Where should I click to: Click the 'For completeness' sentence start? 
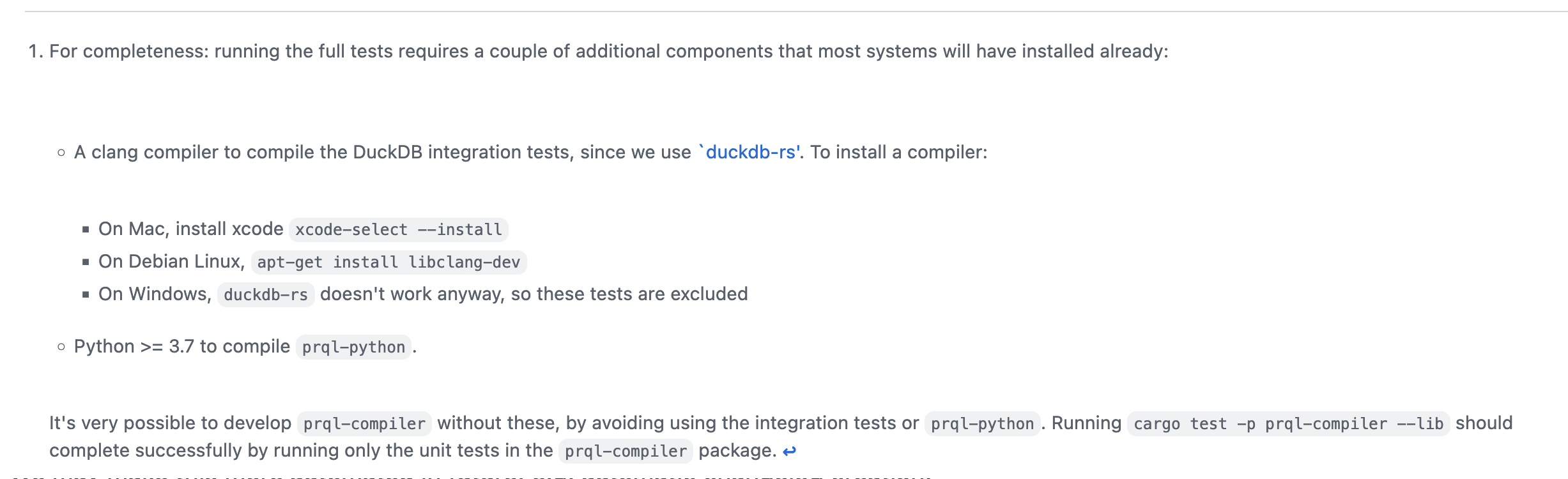pyautogui.click(x=128, y=51)
